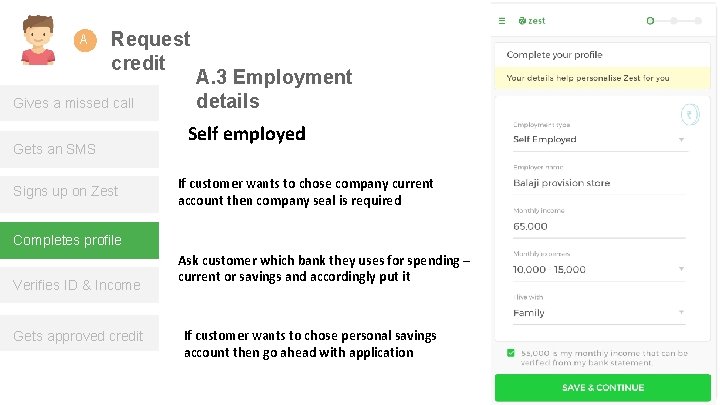Open the Gets an SMS step

(x=79, y=149)
